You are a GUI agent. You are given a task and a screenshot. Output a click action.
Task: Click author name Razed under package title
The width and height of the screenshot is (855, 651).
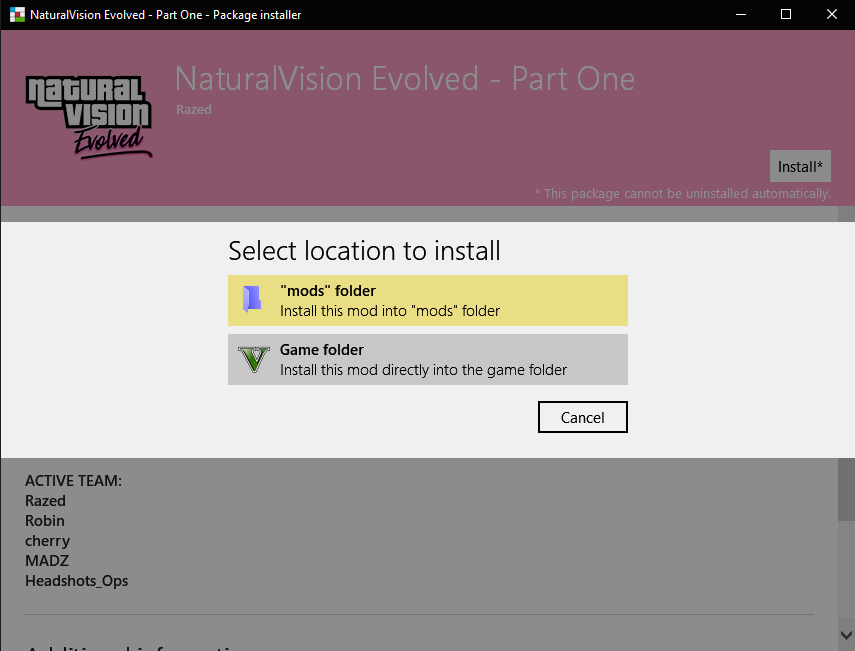click(193, 109)
